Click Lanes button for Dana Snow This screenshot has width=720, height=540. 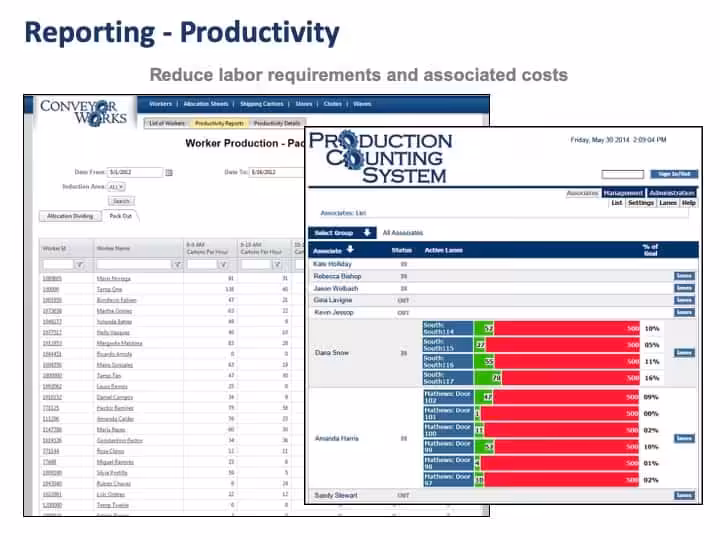pos(684,353)
